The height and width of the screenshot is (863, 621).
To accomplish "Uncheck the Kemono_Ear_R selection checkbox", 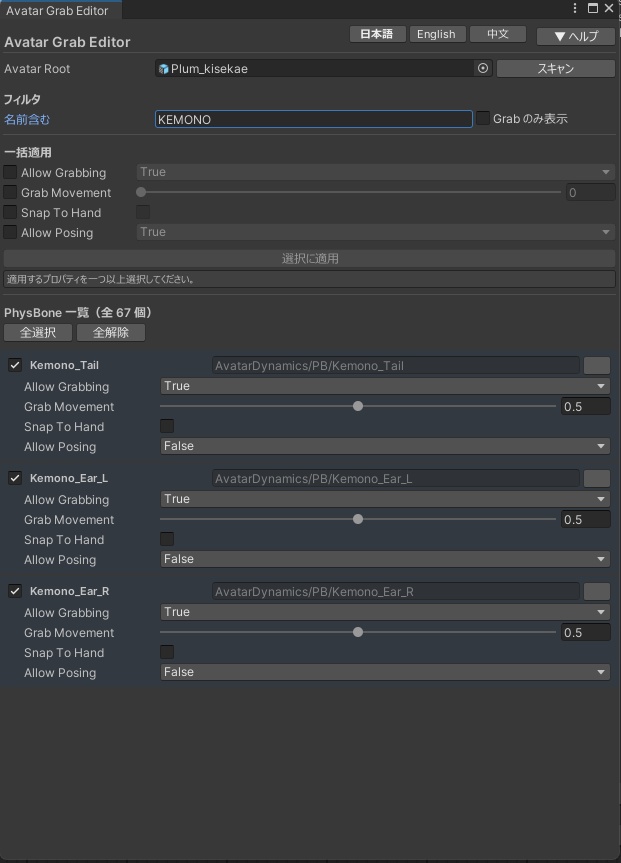I will click(15, 591).
